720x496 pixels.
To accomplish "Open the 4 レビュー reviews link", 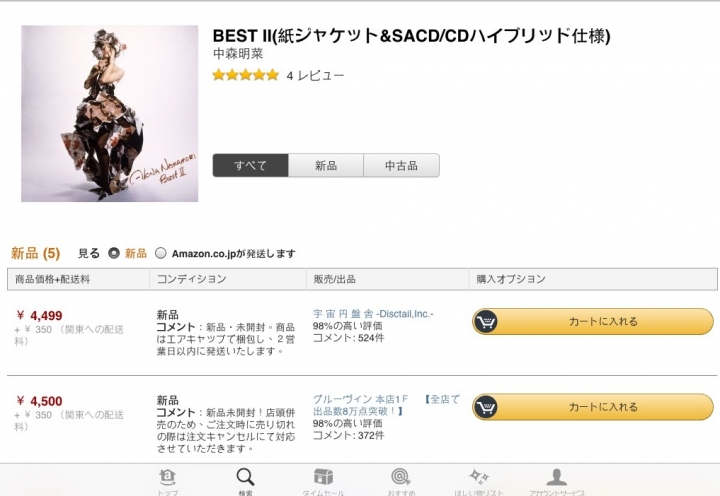I will pyautogui.click(x=315, y=75).
